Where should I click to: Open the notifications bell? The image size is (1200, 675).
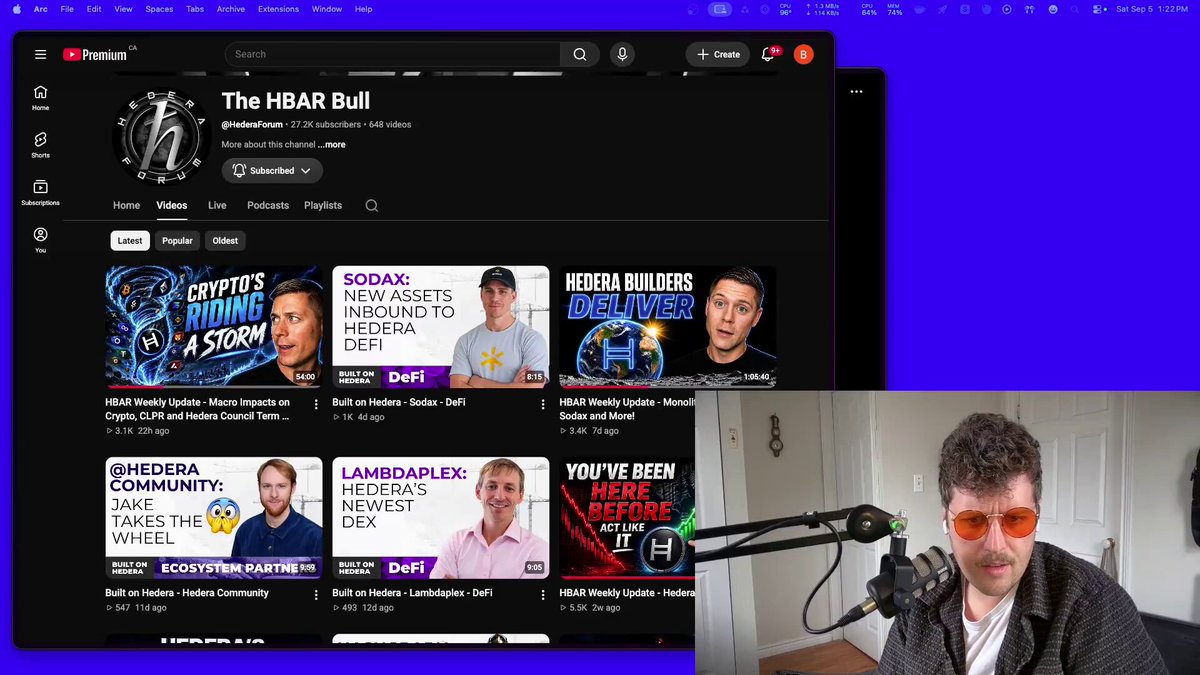(768, 54)
